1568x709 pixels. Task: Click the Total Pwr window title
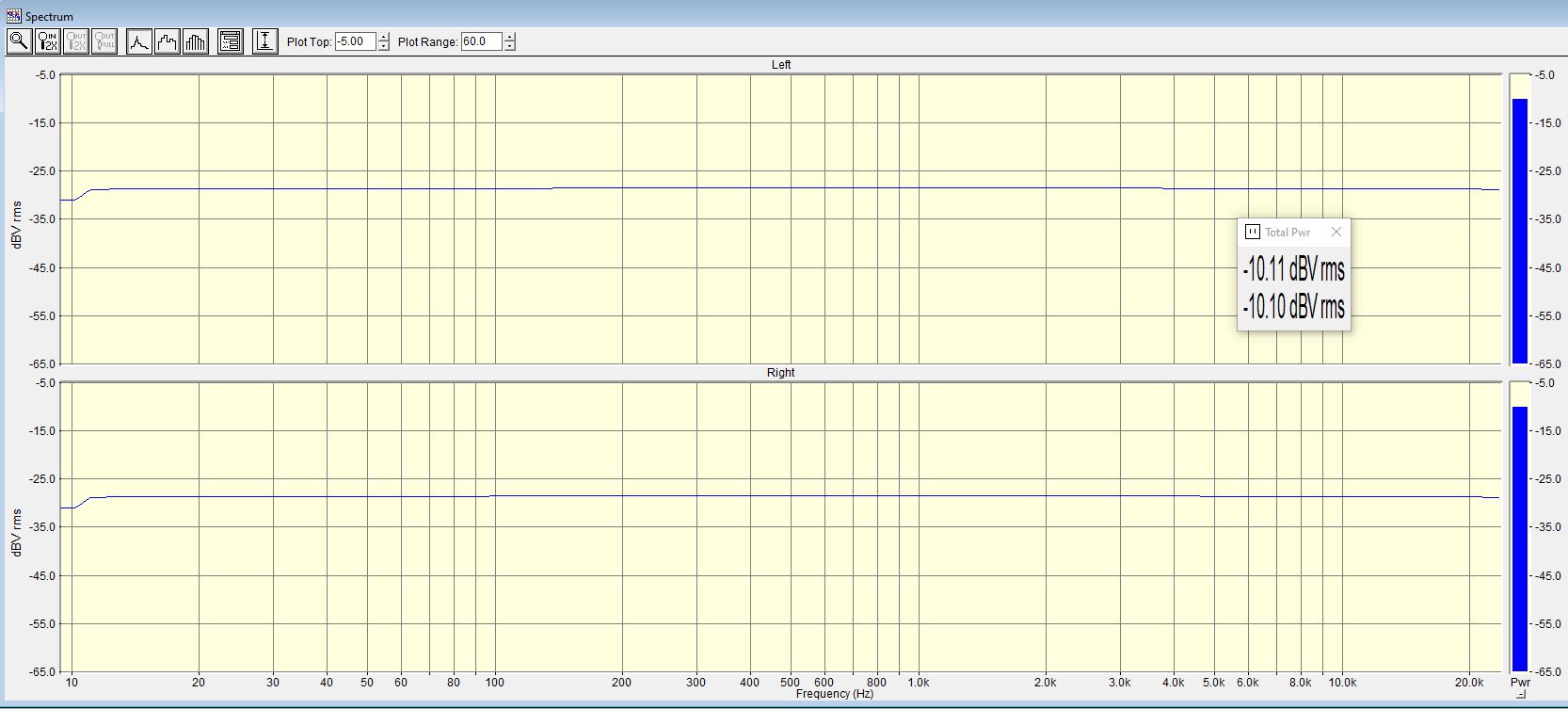[x=1288, y=233]
